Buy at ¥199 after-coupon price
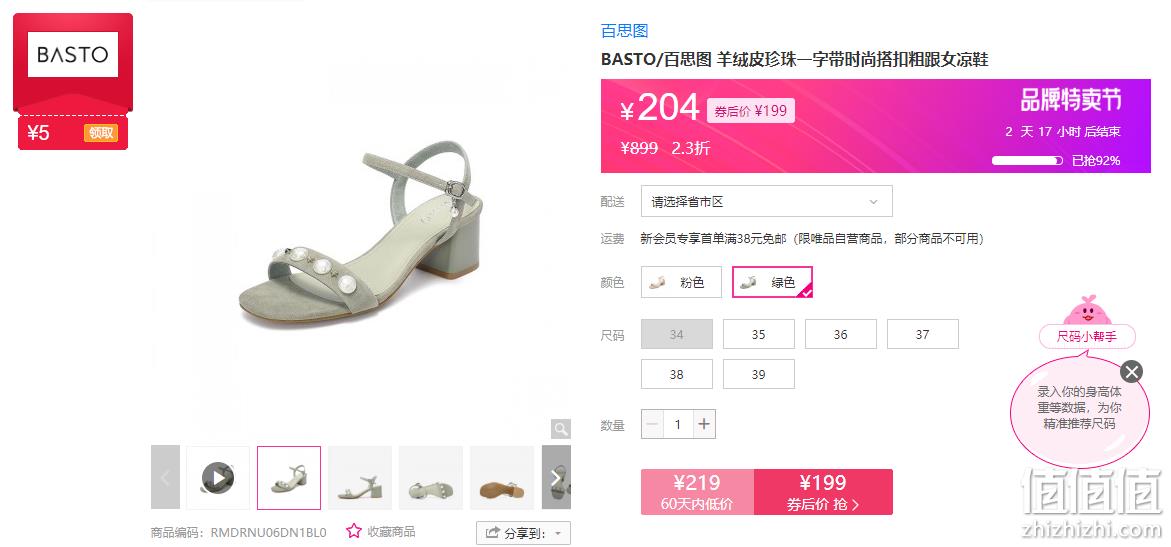This screenshot has height=547, width=1171. (823, 492)
